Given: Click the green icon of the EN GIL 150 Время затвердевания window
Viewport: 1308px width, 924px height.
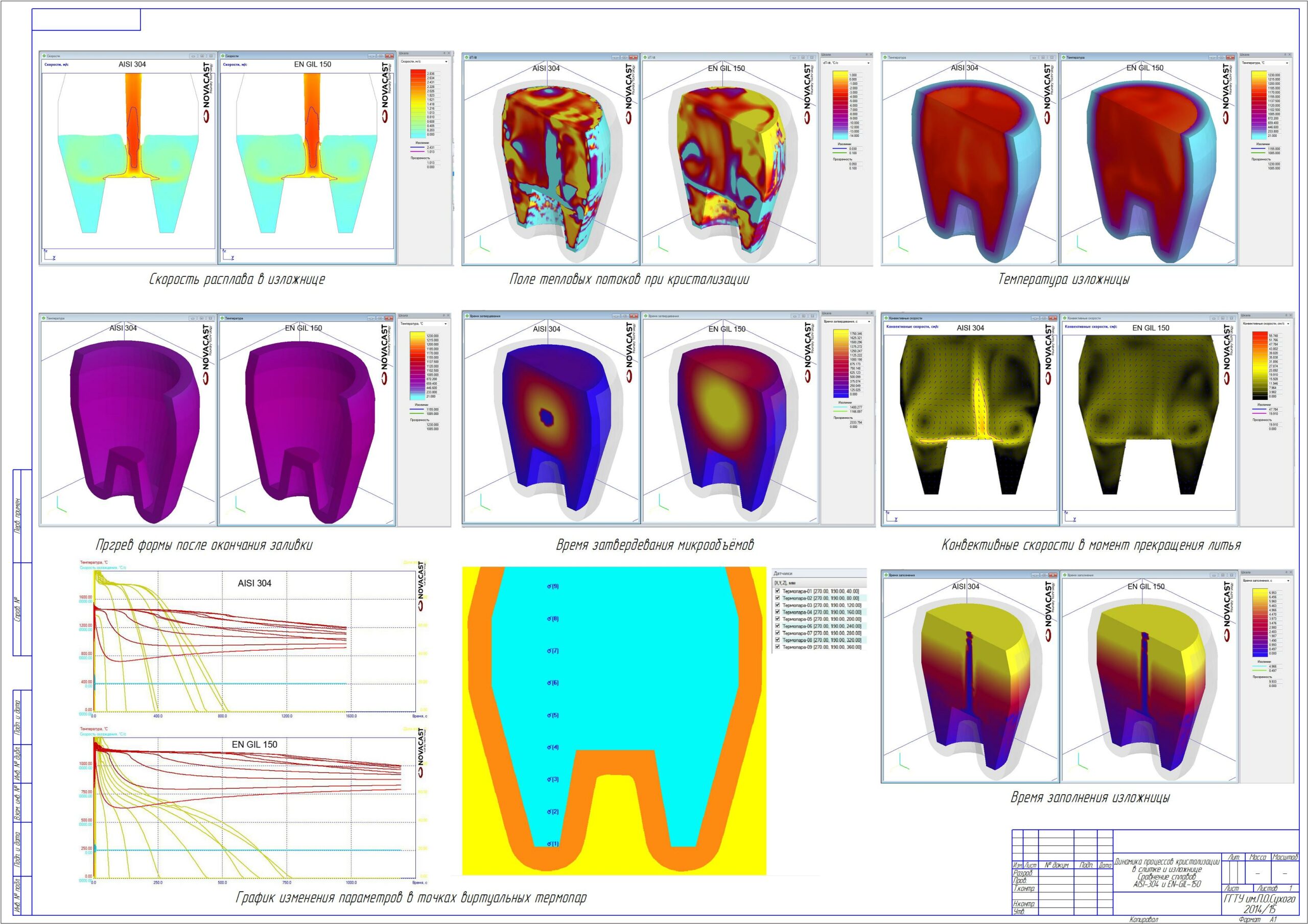Looking at the screenshot, I should (645, 316).
